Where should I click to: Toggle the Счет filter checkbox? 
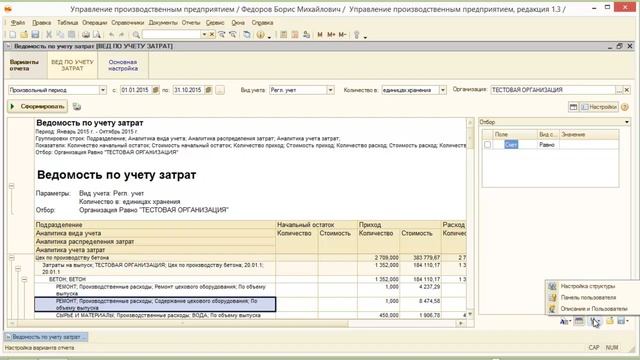tap(487, 144)
